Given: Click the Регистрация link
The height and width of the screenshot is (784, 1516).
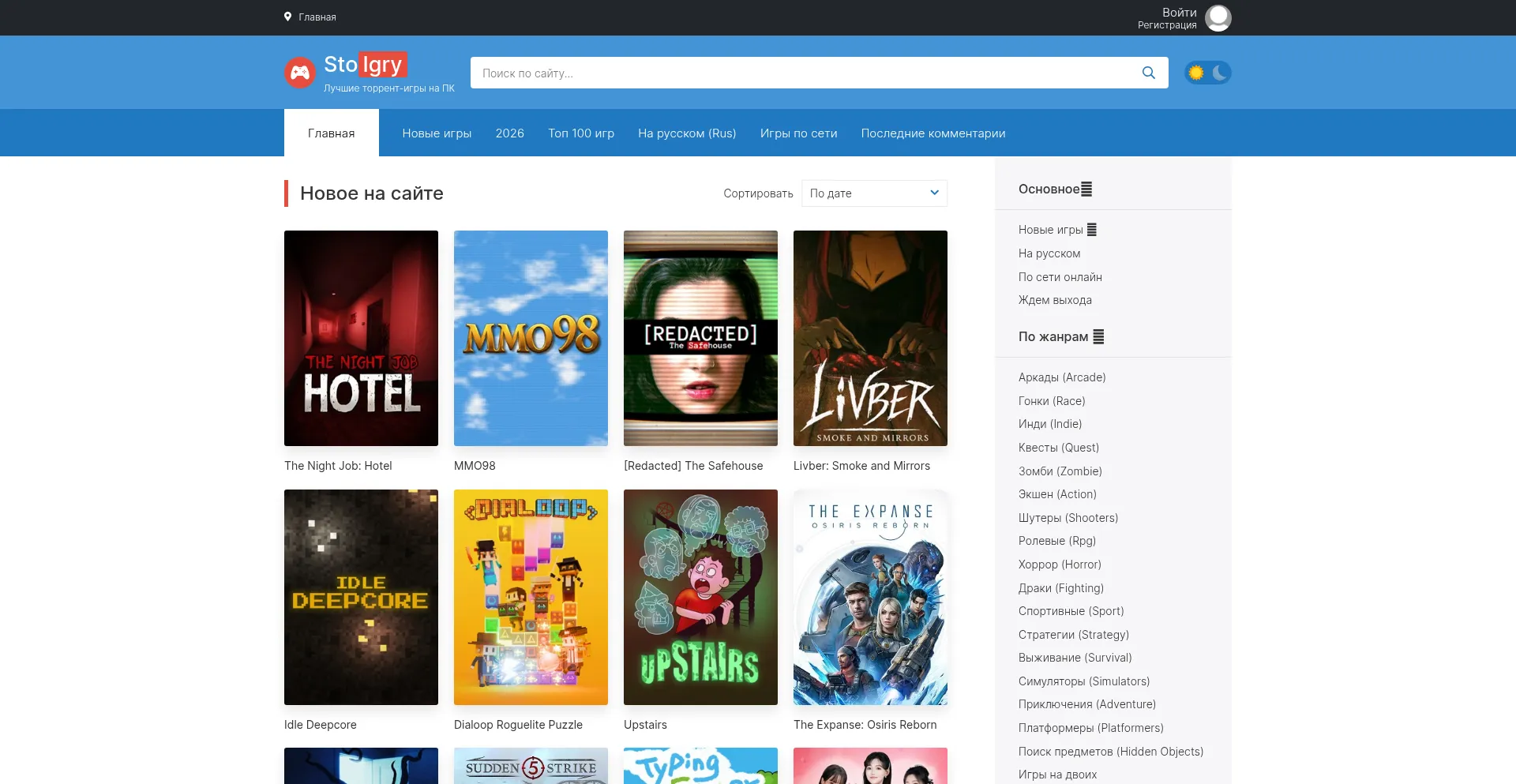Looking at the screenshot, I should point(1167,25).
